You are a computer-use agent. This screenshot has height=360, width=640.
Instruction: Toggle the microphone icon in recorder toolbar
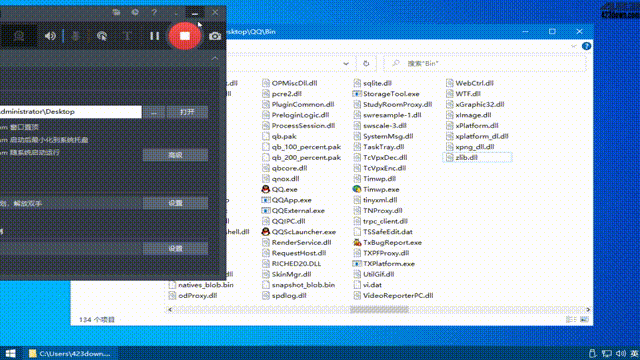(76, 36)
